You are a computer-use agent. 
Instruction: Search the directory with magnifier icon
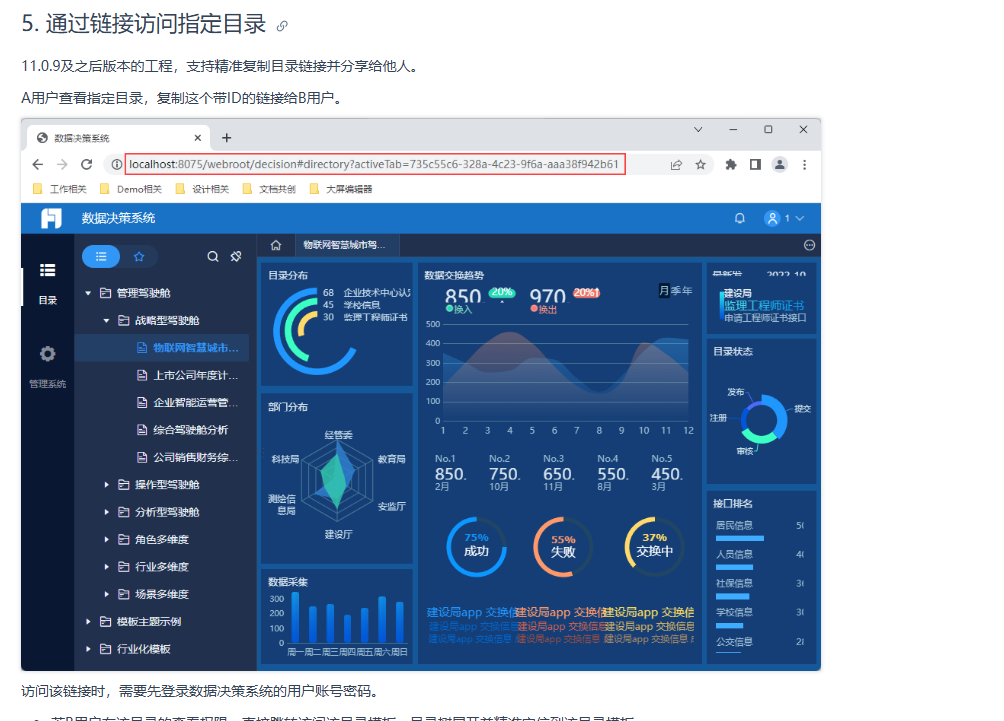click(213, 257)
